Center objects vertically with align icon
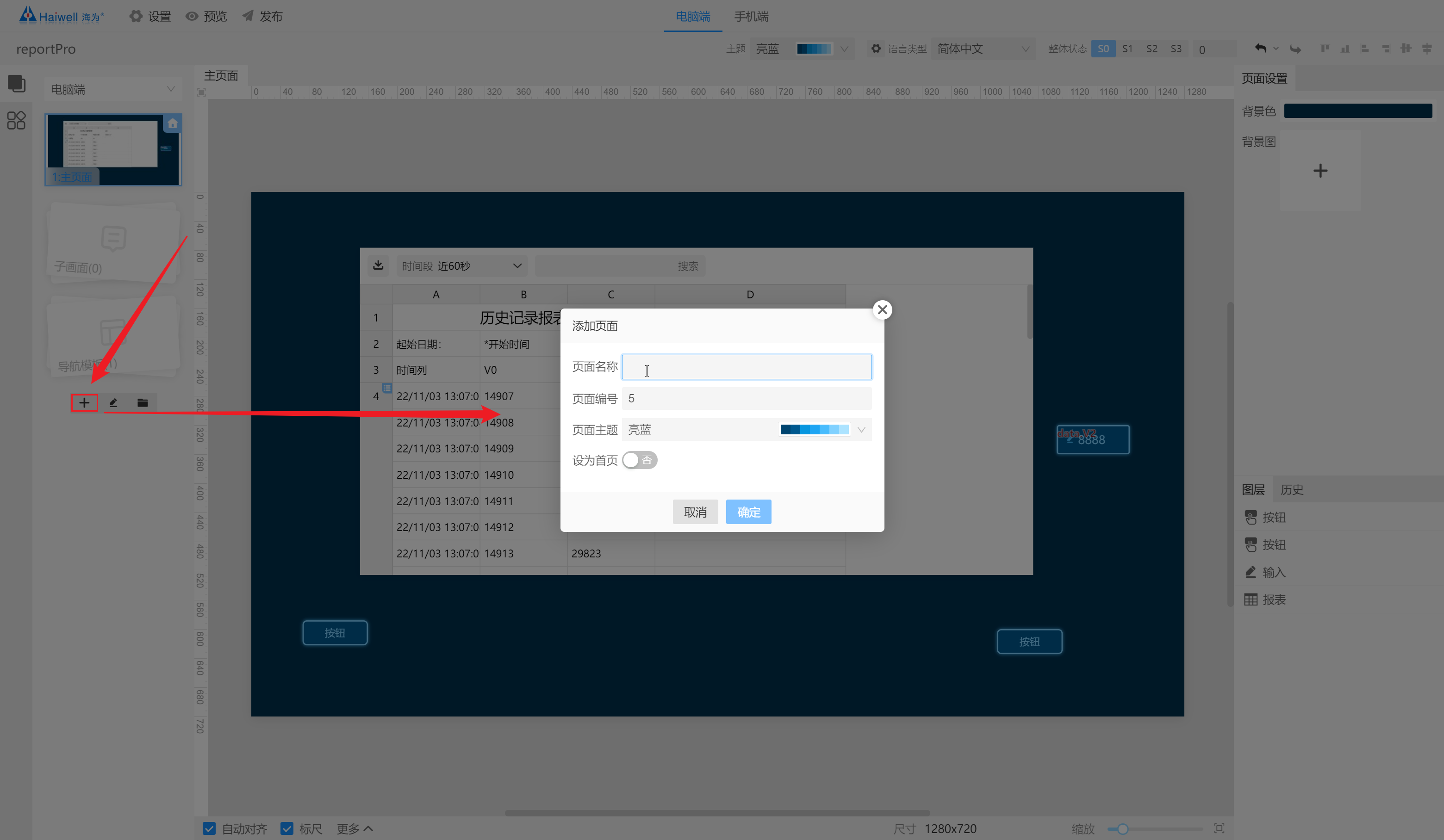The height and width of the screenshot is (840, 1444). (1406, 49)
